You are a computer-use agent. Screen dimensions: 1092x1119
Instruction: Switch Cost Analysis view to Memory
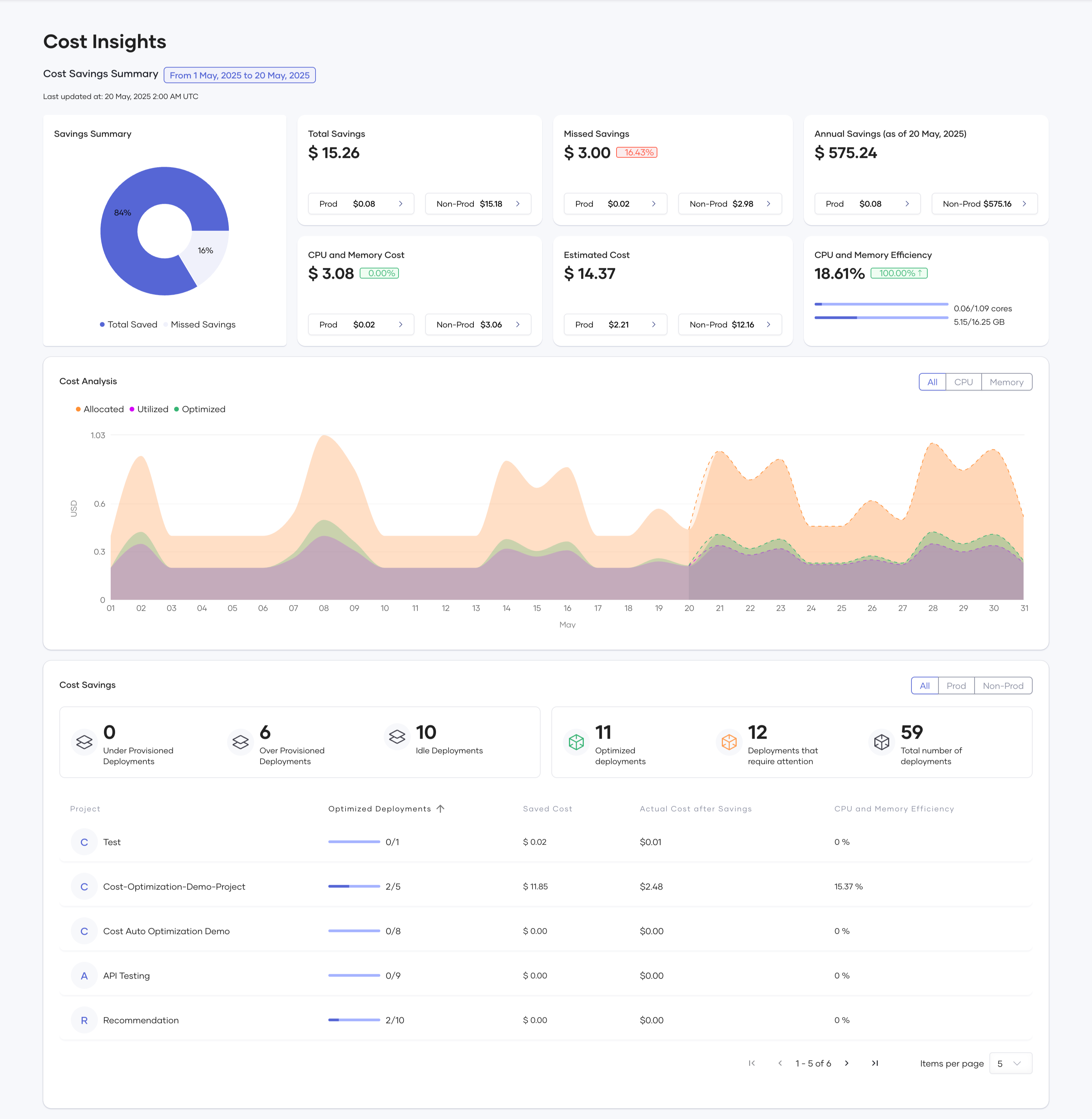(1007, 381)
